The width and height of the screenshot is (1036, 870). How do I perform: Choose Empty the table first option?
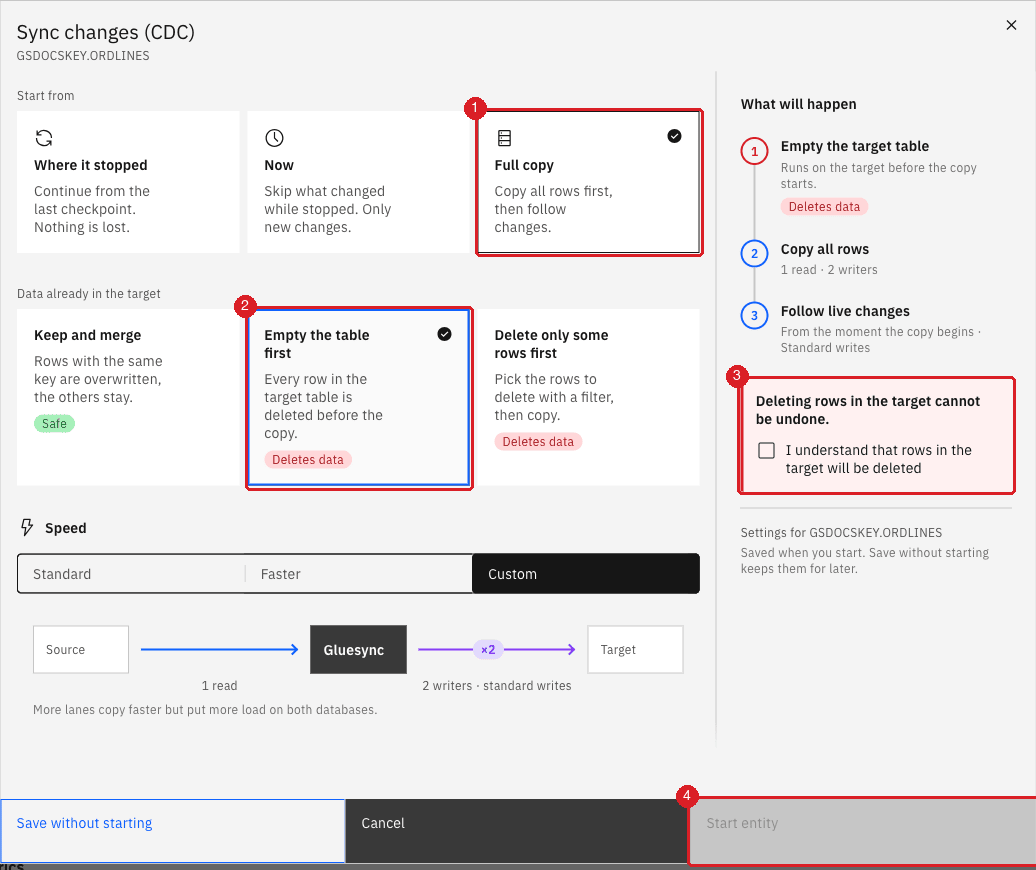pos(358,397)
